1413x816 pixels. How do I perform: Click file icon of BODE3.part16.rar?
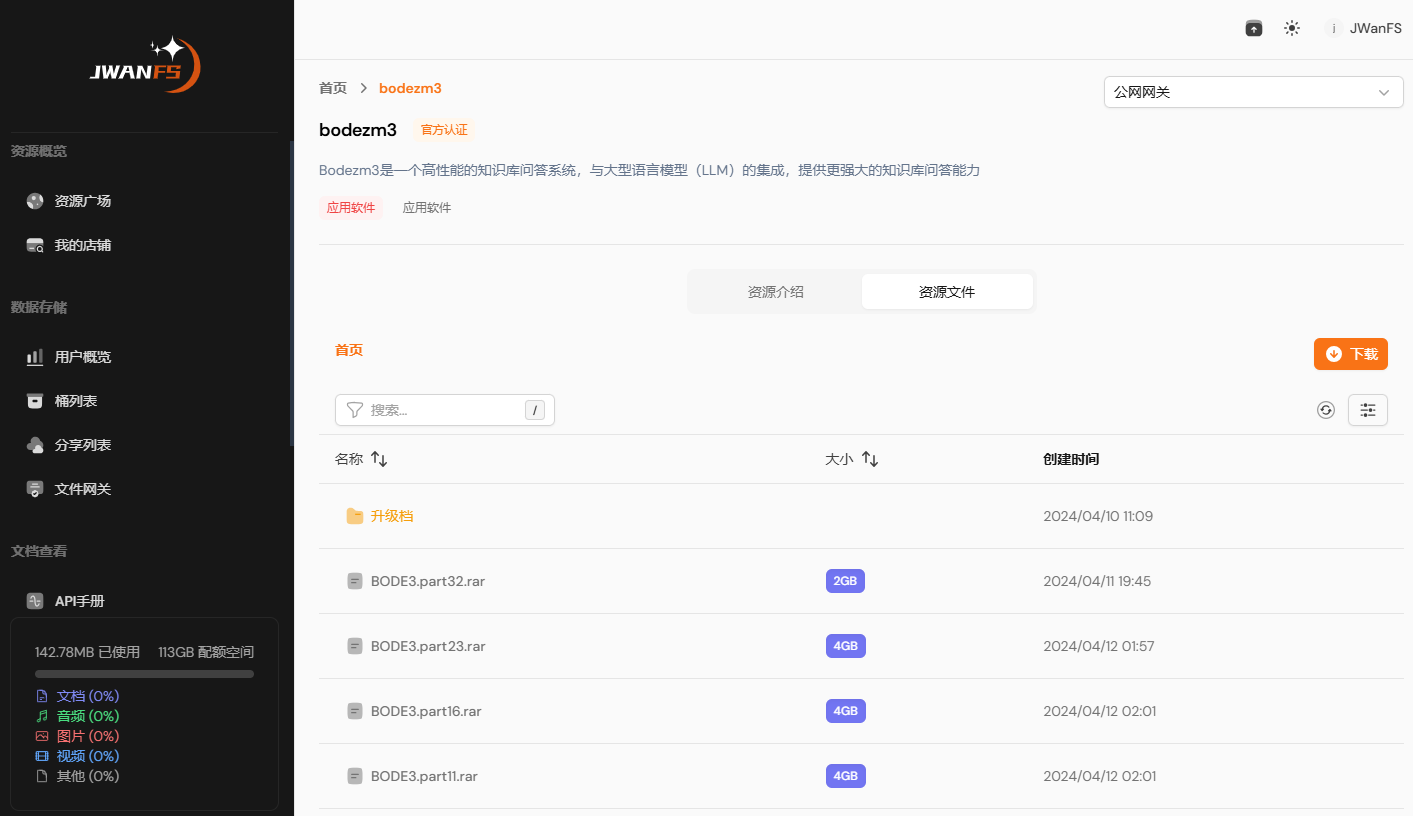click(355, 711)
